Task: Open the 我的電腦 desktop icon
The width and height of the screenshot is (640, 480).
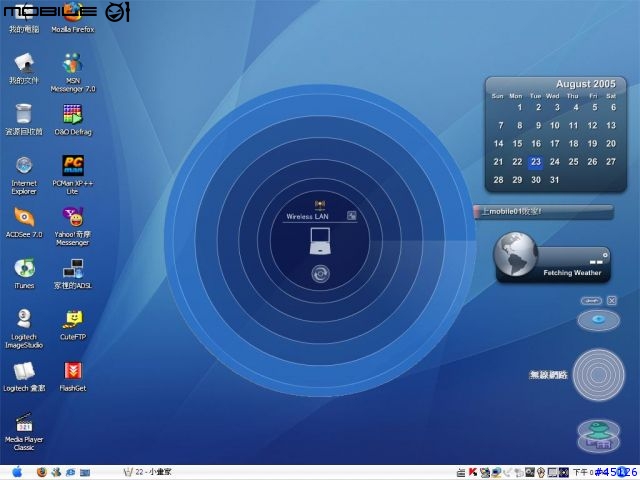Action: [x=24, y=18]
